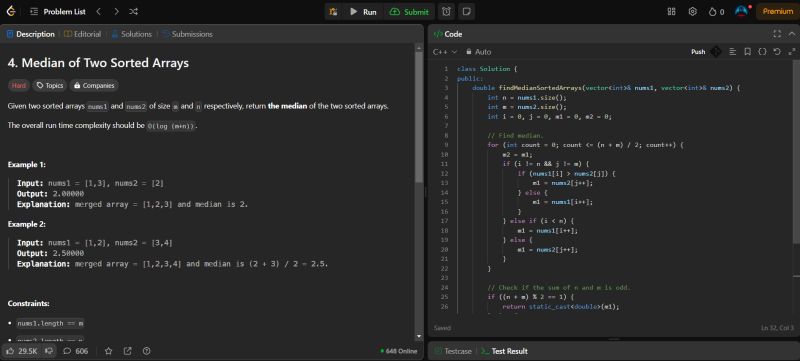Open the C++ language dropdown
This screenshot has width=800, height=361.
[445, 51]
